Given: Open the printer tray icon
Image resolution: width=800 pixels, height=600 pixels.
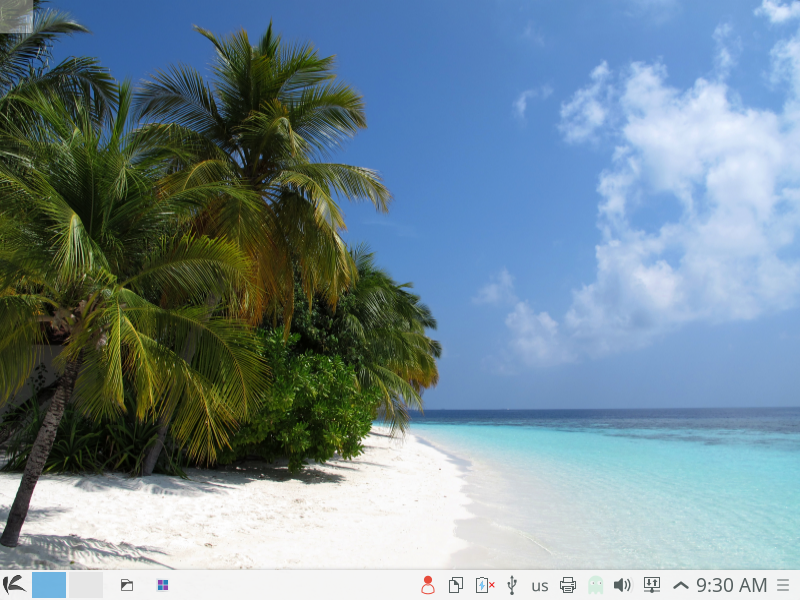Looking at the screenshot, I should click(x=568, y=585).
